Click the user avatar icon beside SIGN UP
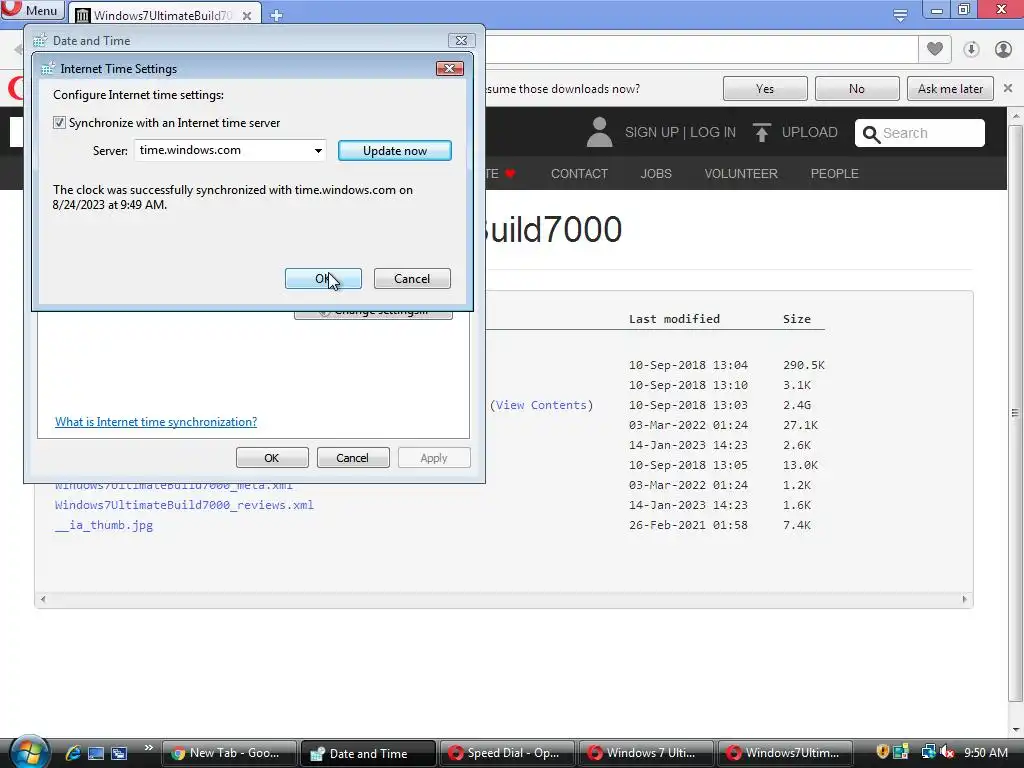1024x768 pixels. pyautogui.click(x=599, y=132)
